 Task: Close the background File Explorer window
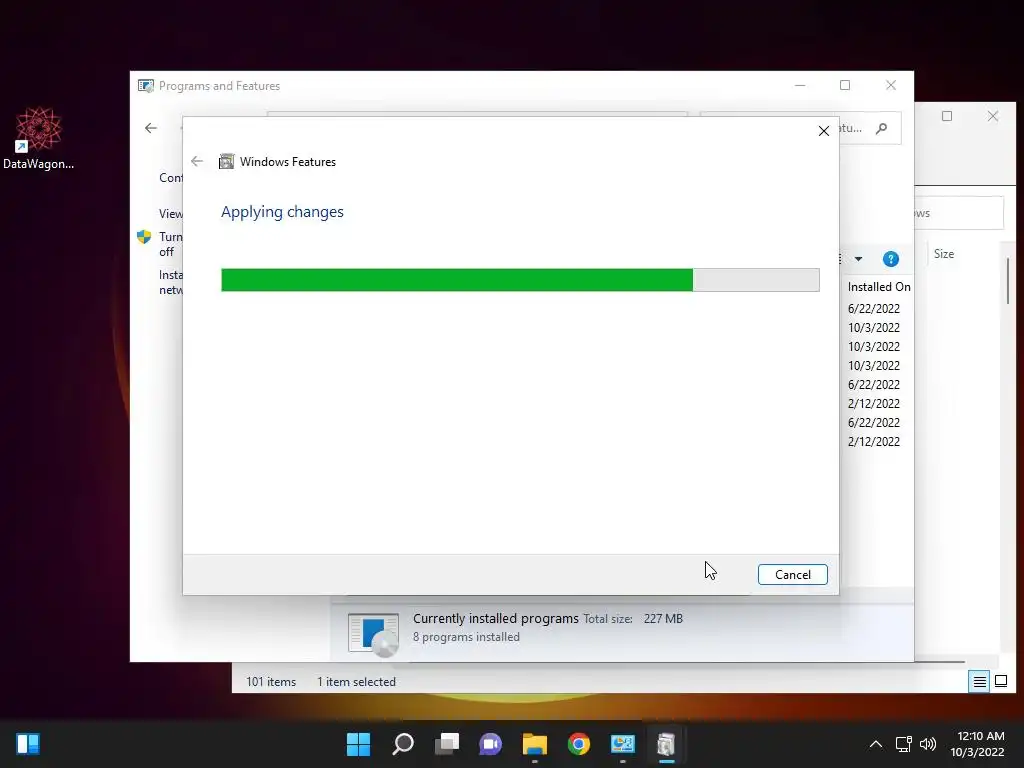coord(993,116)
